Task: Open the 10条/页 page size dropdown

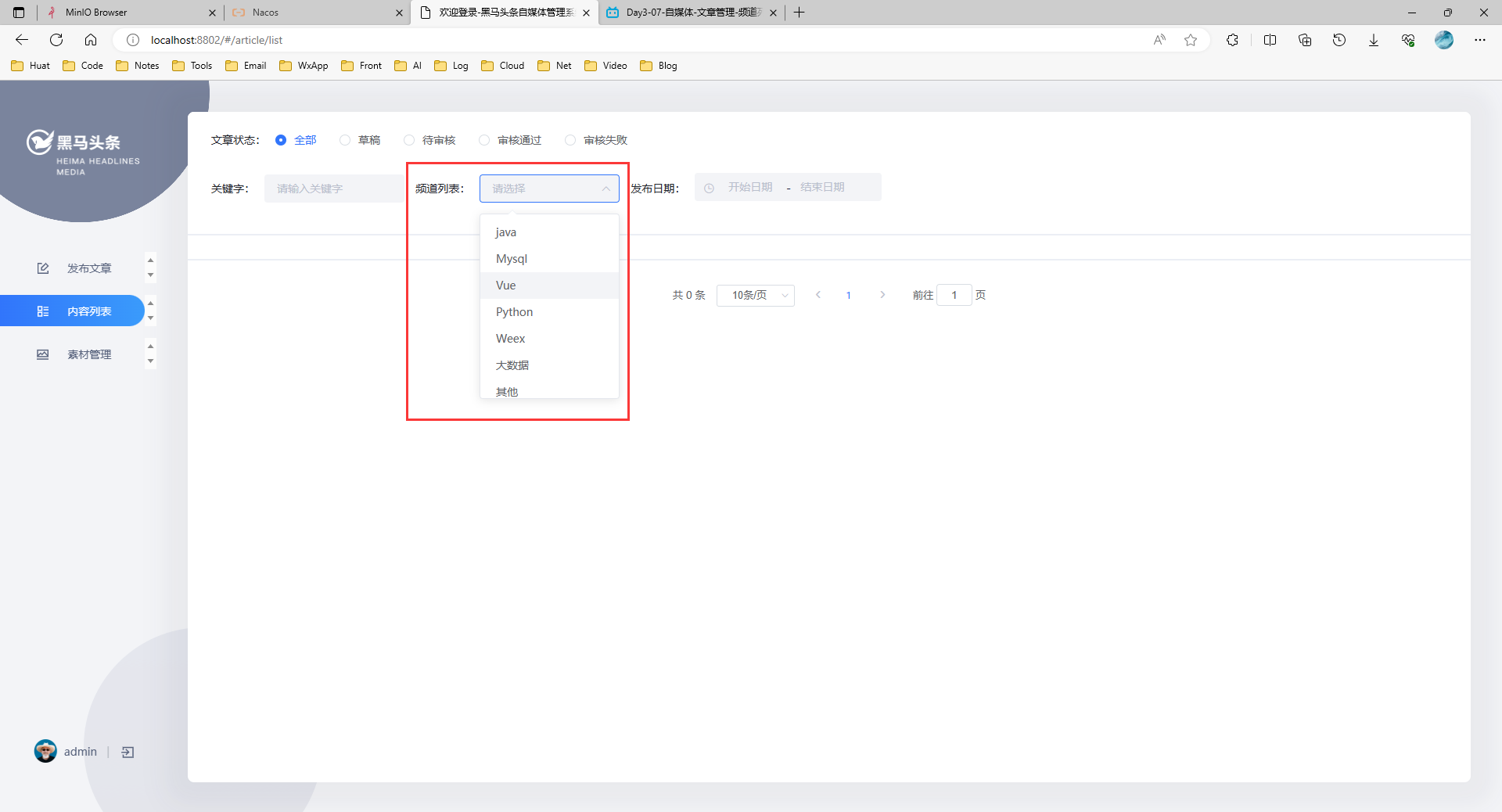Action: [x=755, y=295]
